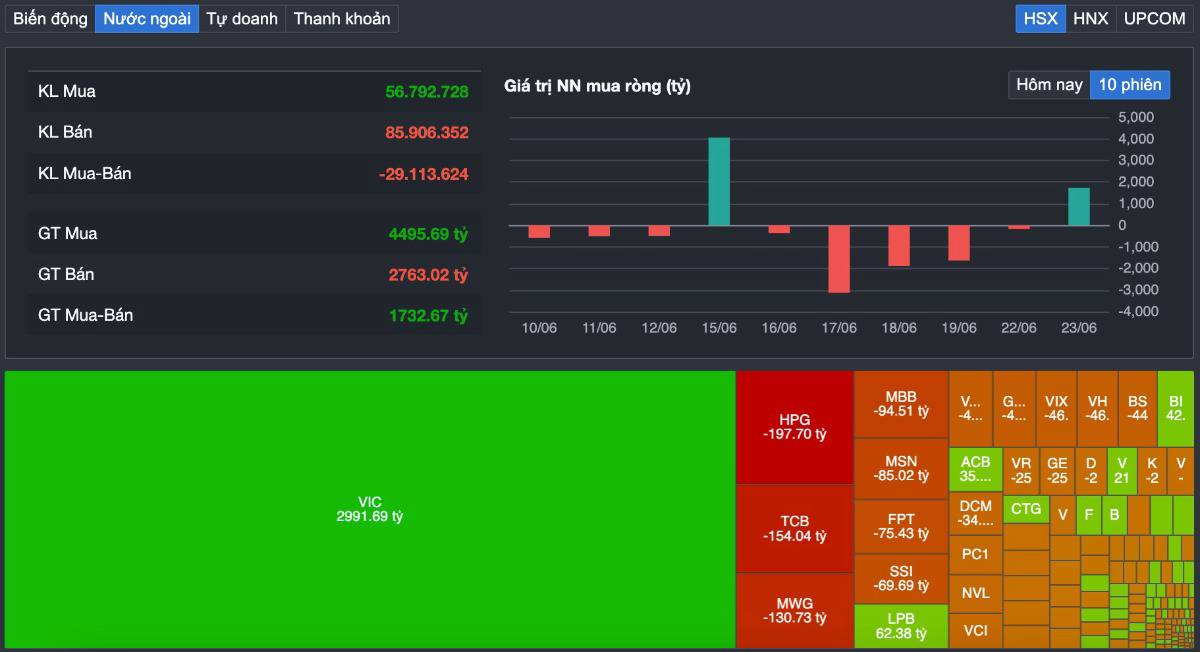
Task: Show Hôm nay chart view
Action: coord(1049,85)
